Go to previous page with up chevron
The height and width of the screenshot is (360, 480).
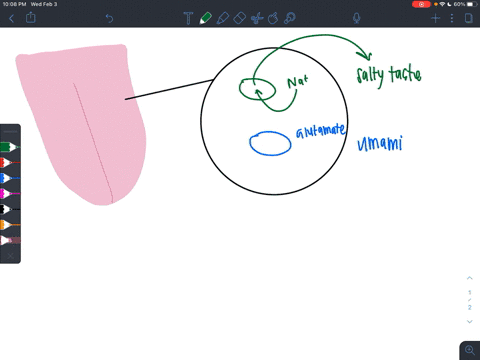(470, 278)
